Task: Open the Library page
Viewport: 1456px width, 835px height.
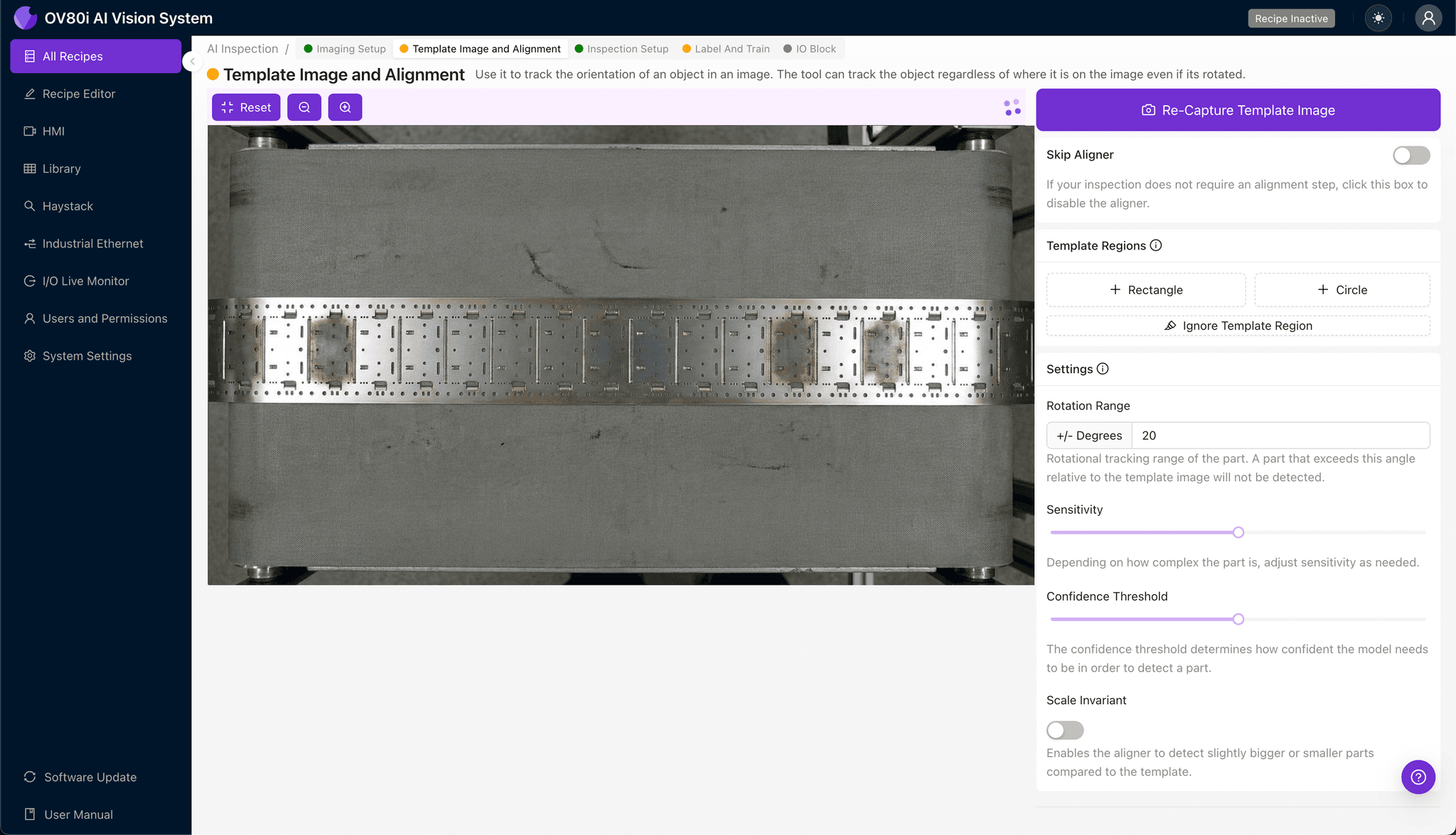Action: (x=62, y=168)
